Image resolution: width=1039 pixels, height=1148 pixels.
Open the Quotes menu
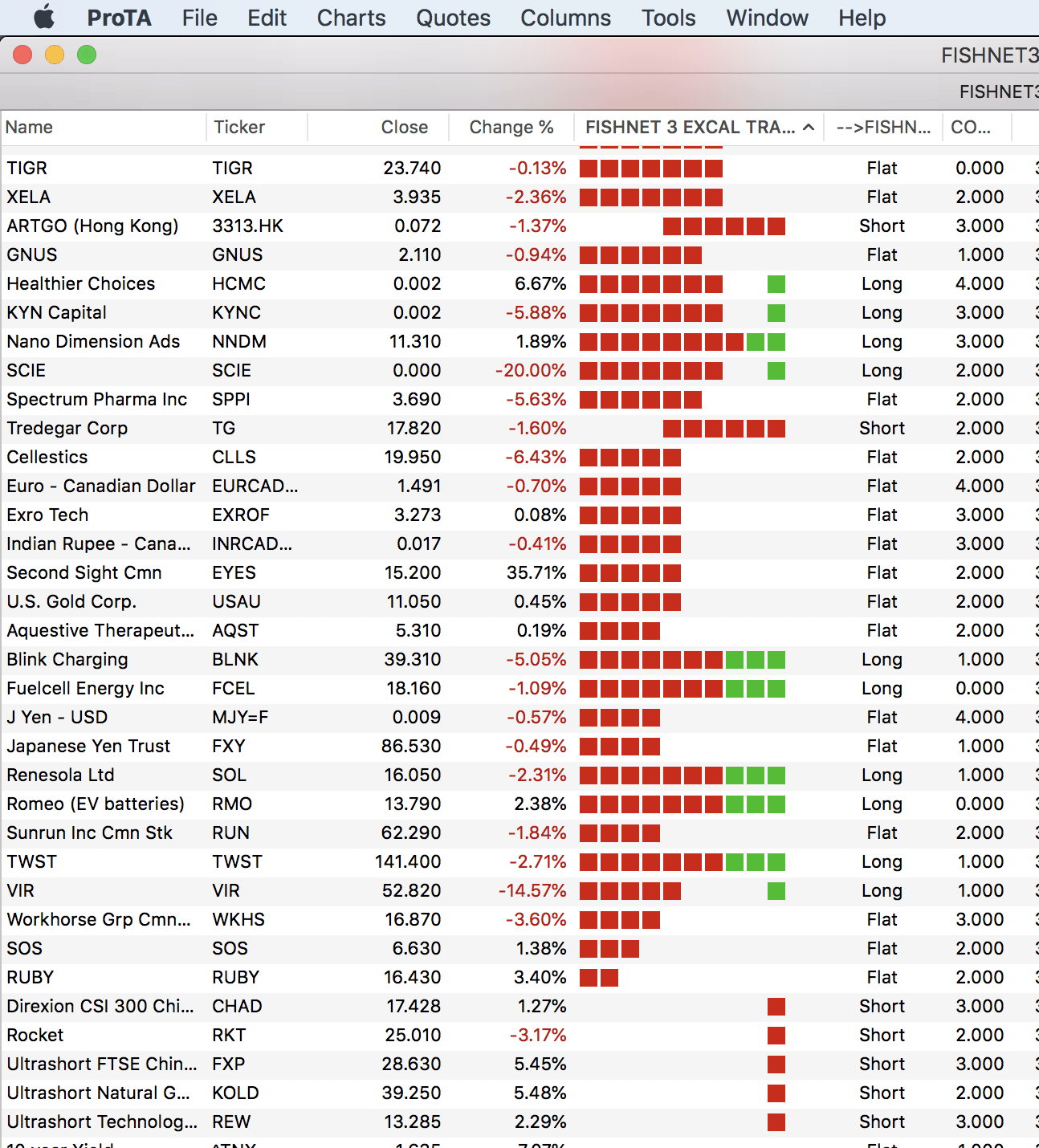[x=453, y=18]
